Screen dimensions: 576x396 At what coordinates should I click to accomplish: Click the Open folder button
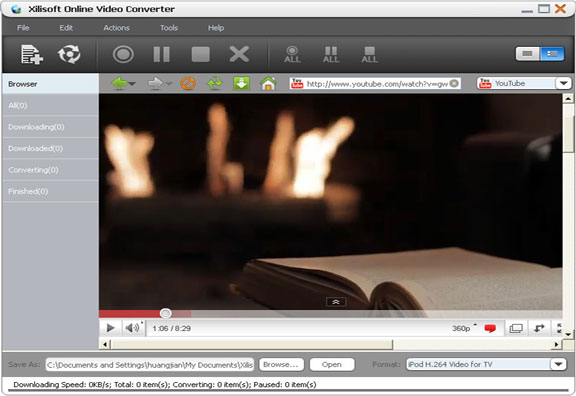332,364
